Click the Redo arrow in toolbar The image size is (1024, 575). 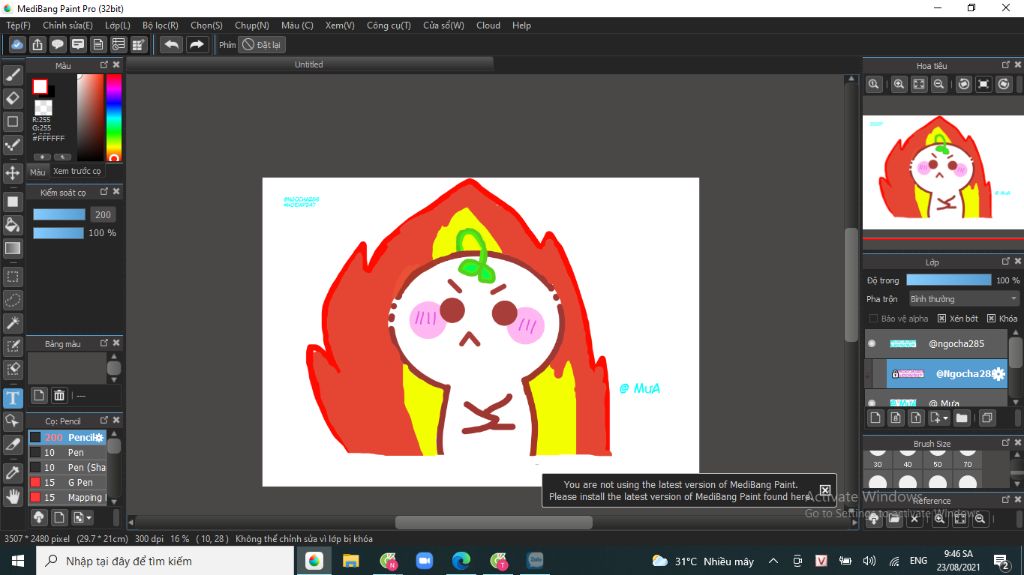pyautogui.click(x=196, y=44)
